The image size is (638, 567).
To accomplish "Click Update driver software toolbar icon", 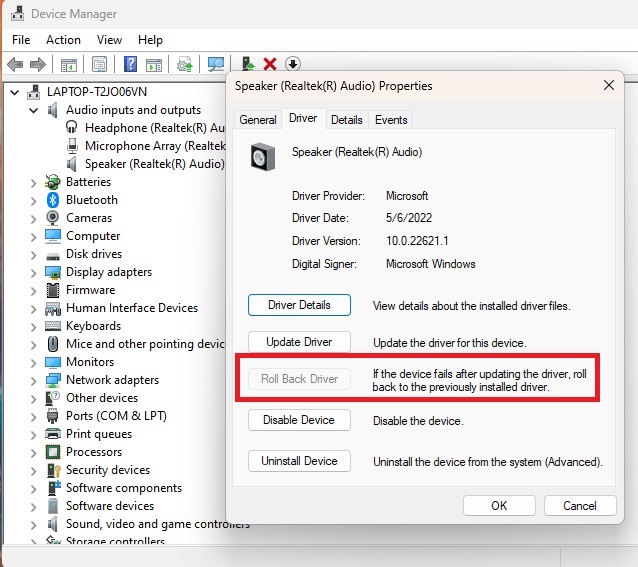I will coord(185,64).
